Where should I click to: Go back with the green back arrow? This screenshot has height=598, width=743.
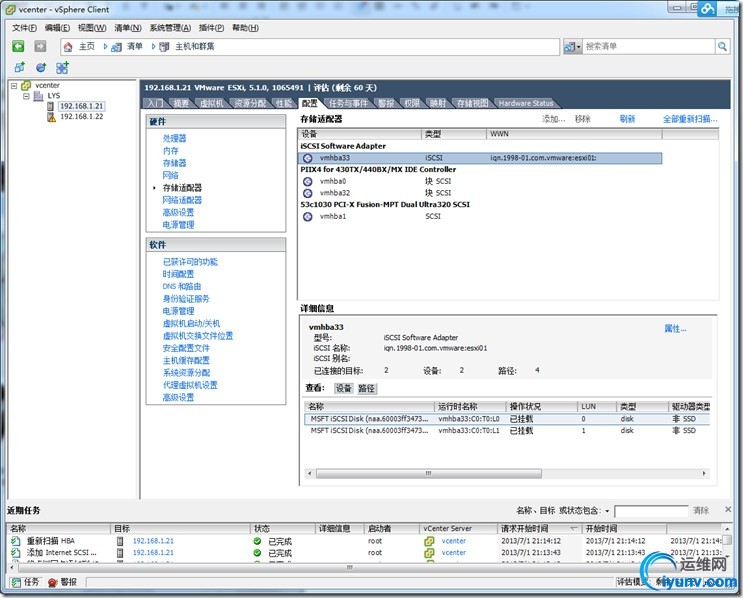pyautogui.click(x=18, y=46)
